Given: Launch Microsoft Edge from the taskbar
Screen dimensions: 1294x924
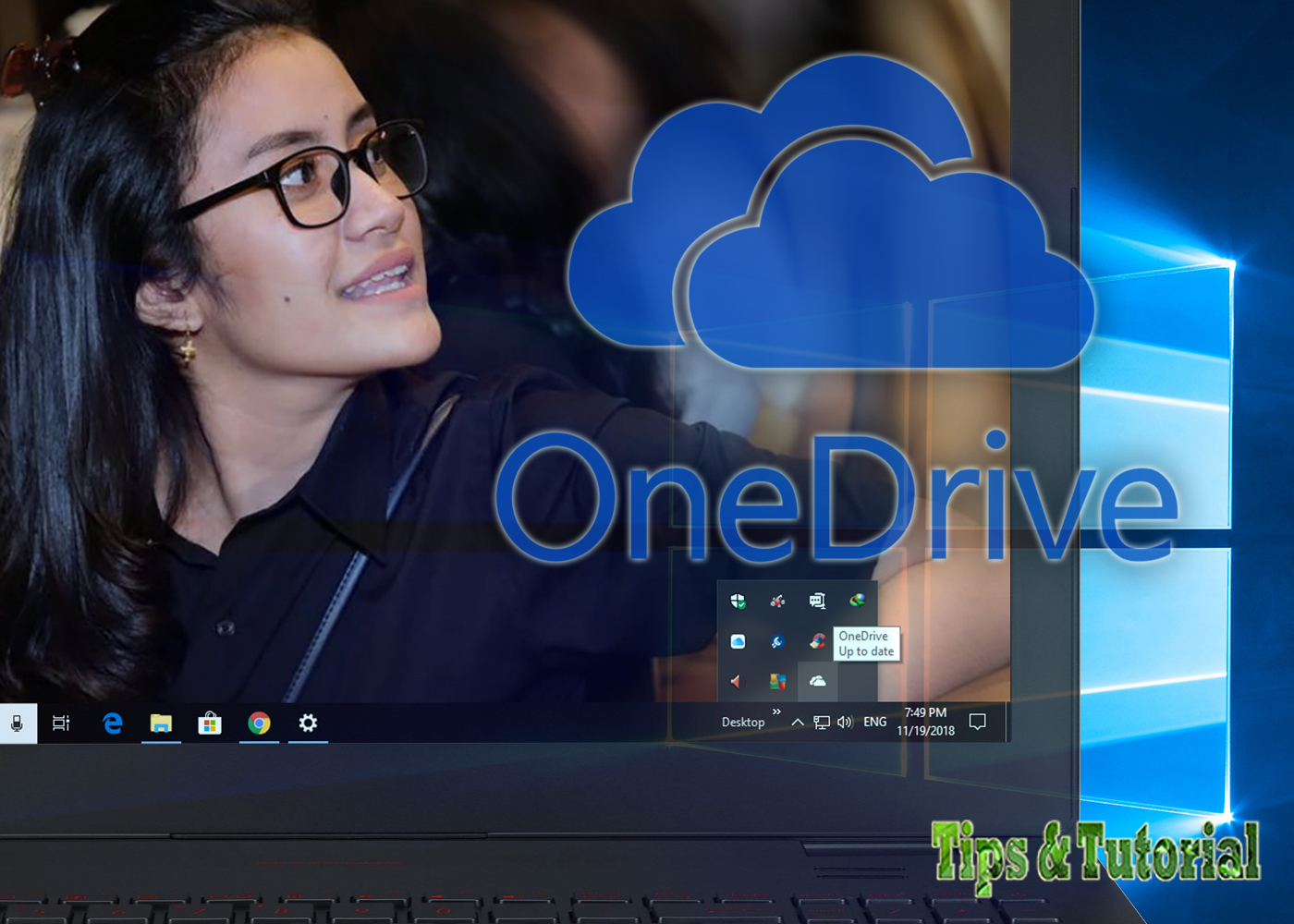Looking at the screenshot, I should [x=112, y=724].
